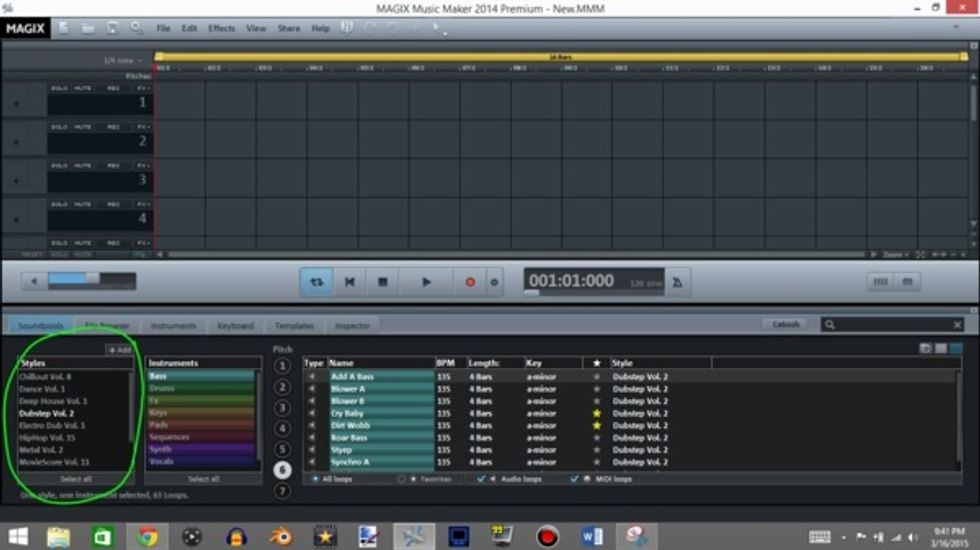
Task: Open the mouse mode dropdown arrow in the toolbar
Action: pyautogui.click(x=445, y=34)
